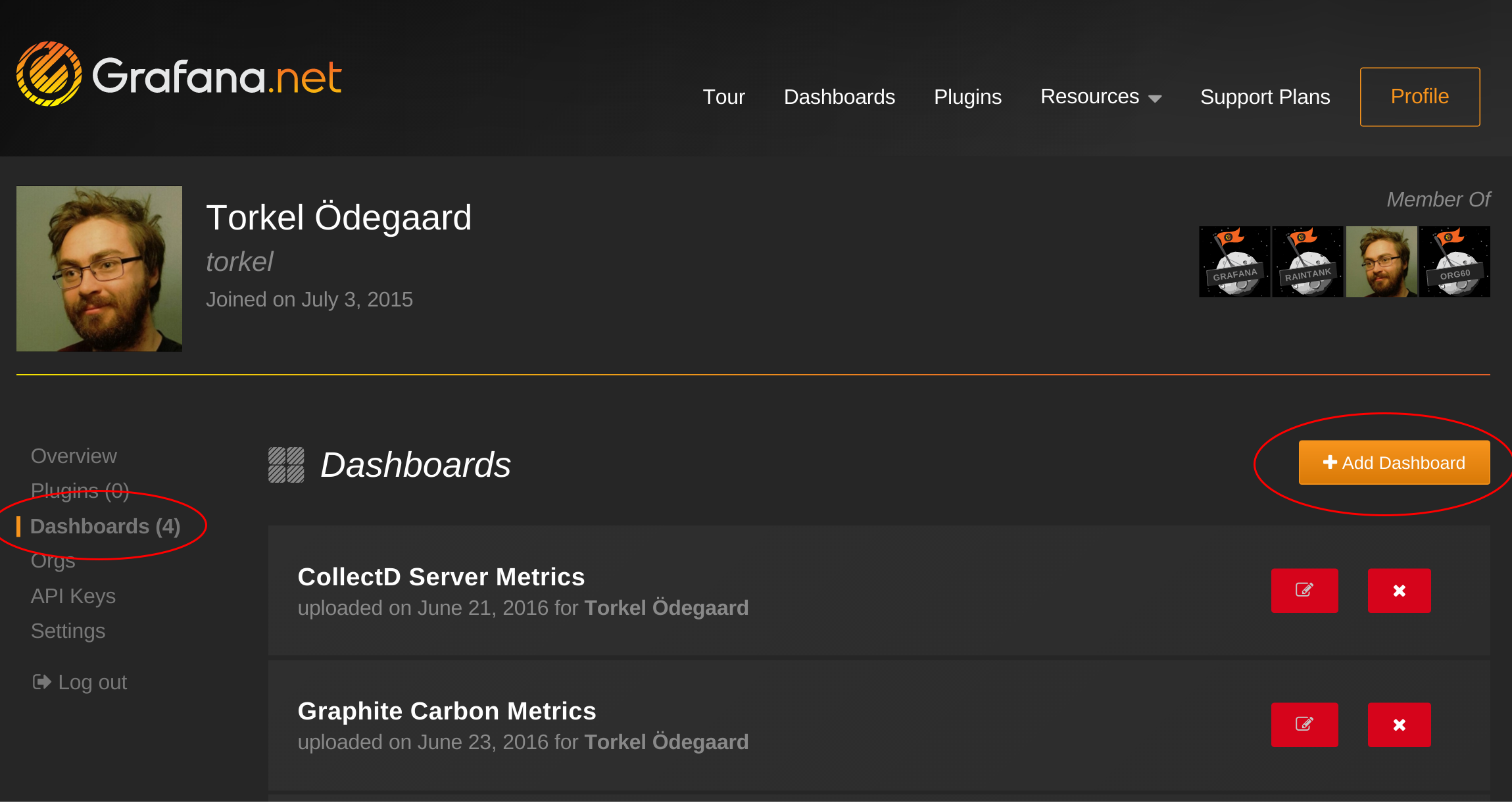Open the GRAFANA organization badge
Screen dimensions: 1512x803
[x=1234, y=262]
